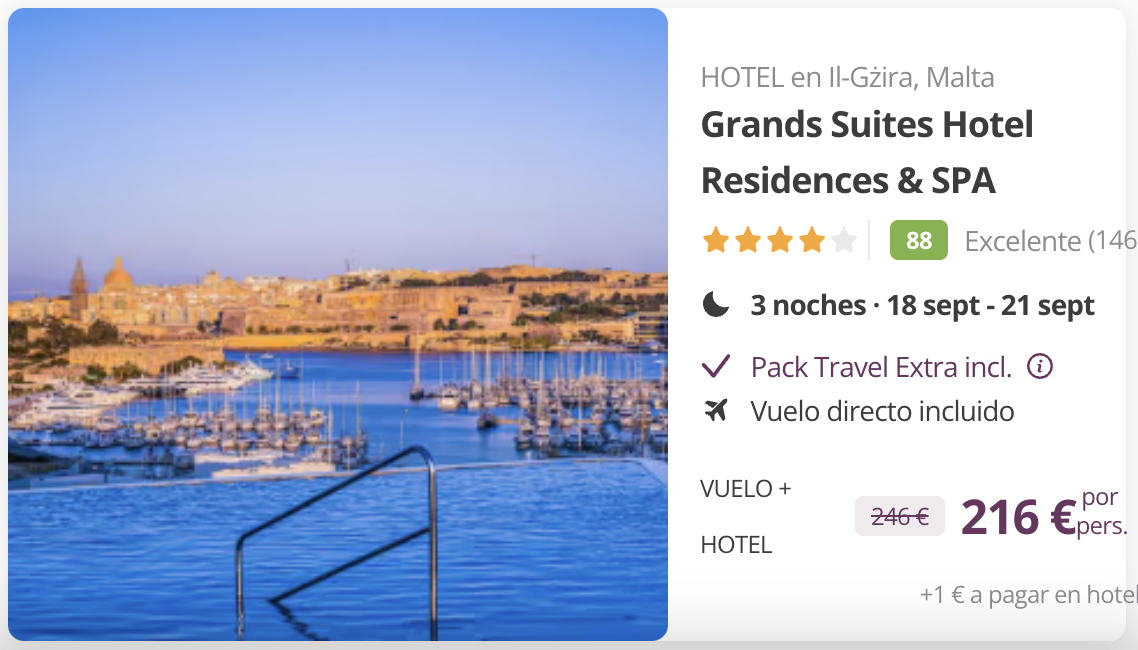Click the Pack Travel Extra incl. label
1138x650 pixels.
tap(881, 367)
